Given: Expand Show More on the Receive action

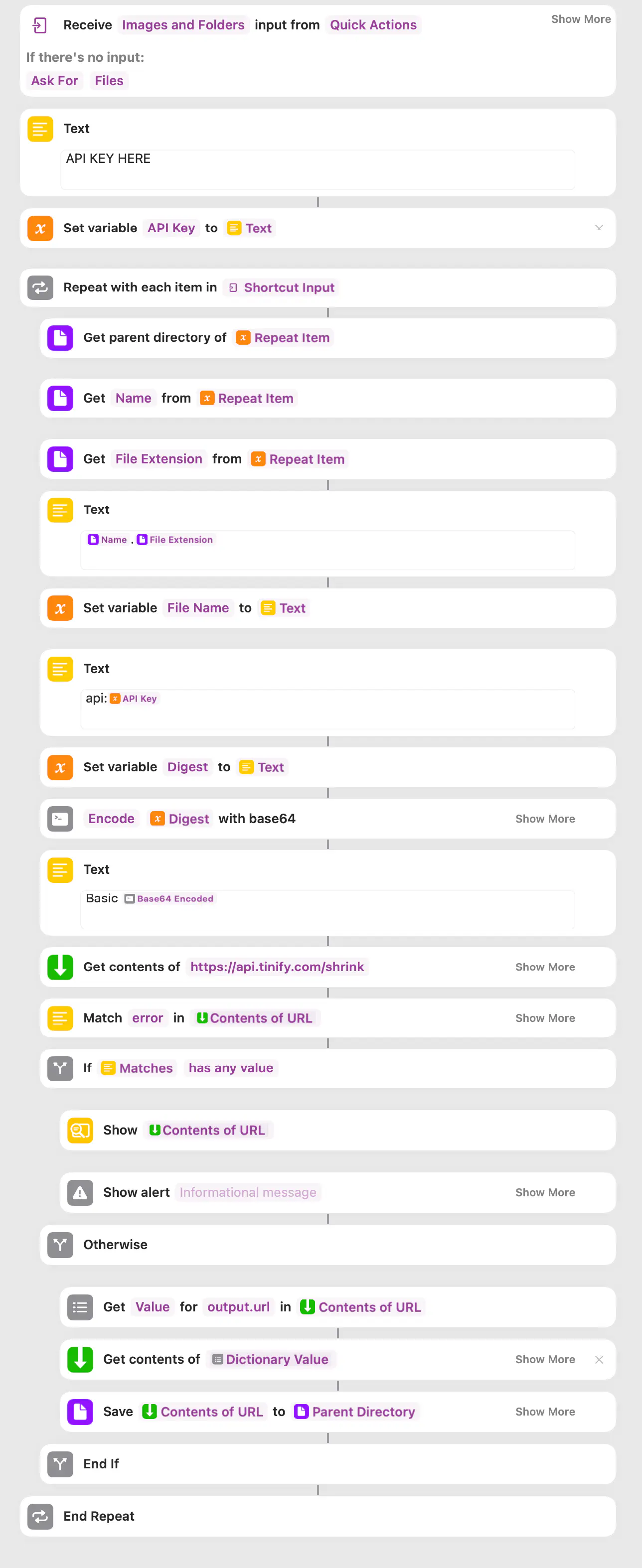Looking at the screenshot, I should (581, 19).
